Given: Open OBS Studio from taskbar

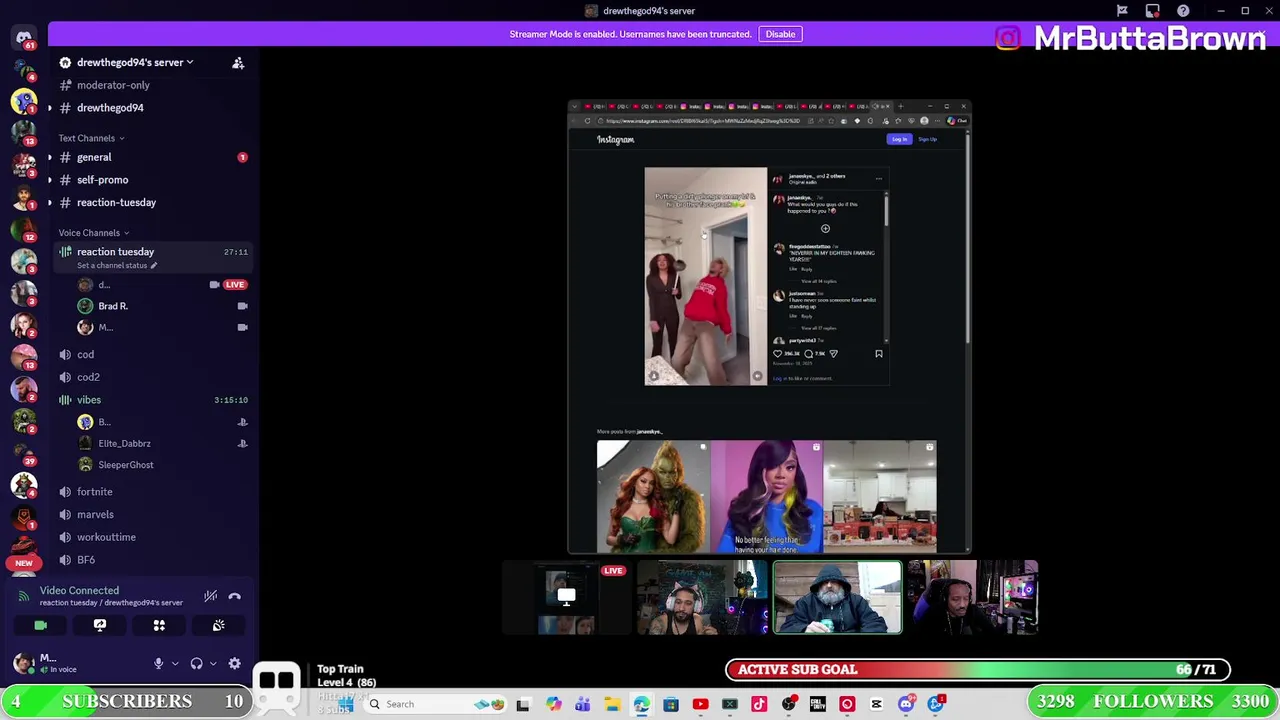Looking at the screenshot, I should click(789, 704).
